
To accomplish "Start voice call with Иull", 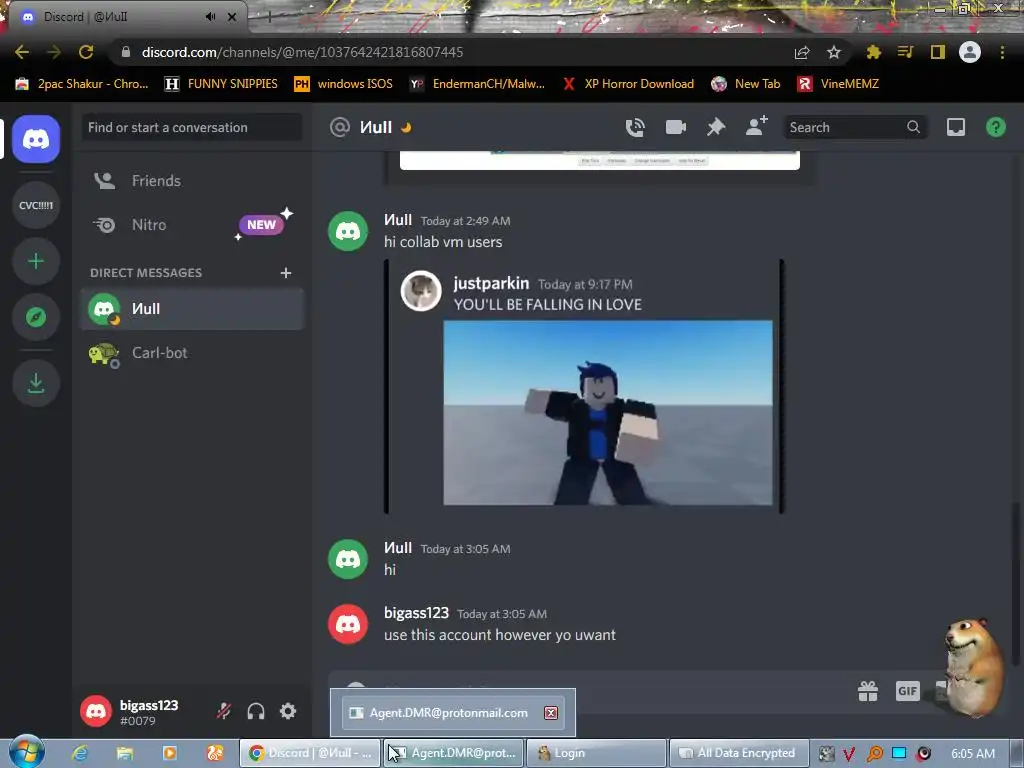I will pyautogui.click(x=635, y=127).
